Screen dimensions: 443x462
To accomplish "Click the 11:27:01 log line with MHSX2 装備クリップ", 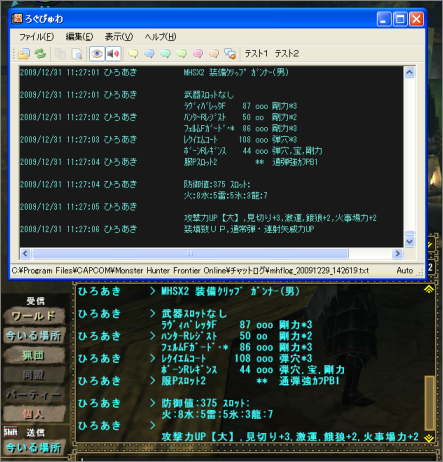I will tap(154, 72).
